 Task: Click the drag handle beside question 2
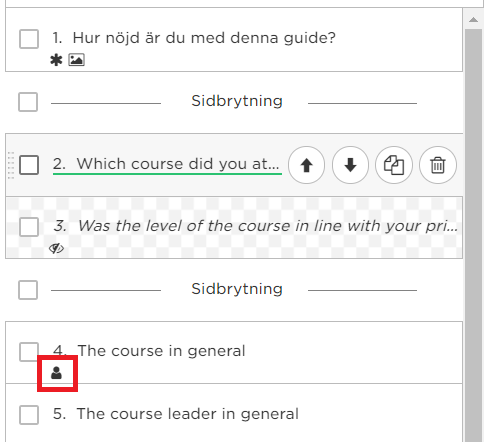[11, 165]
